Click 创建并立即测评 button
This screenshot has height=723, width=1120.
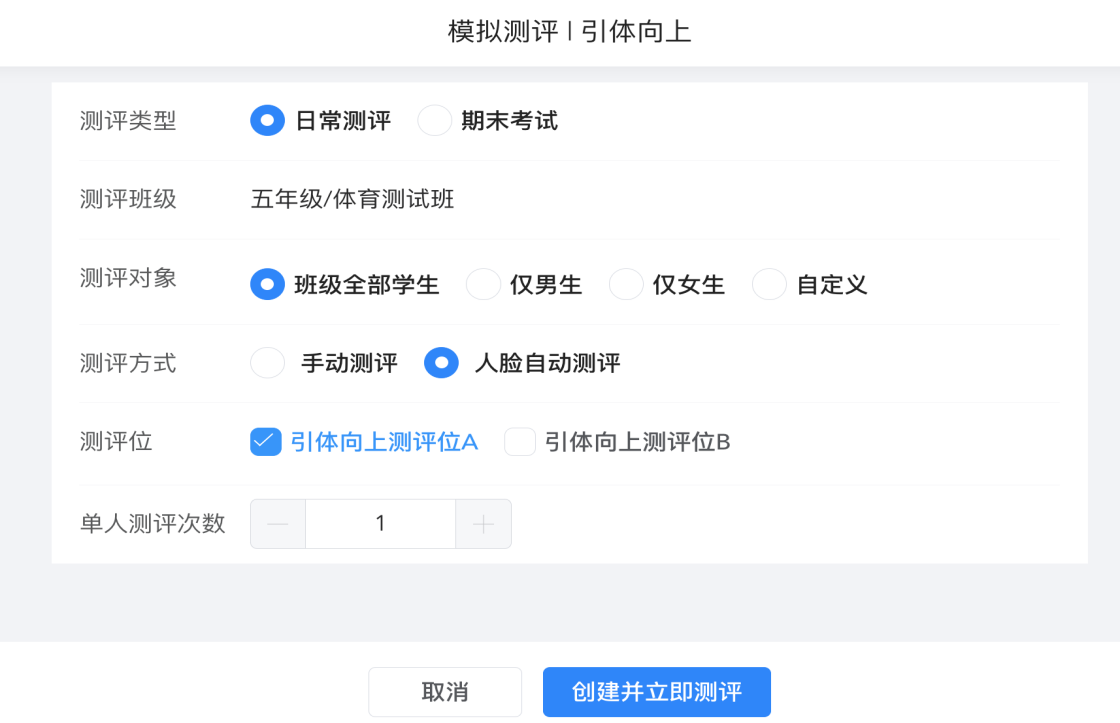656,692
